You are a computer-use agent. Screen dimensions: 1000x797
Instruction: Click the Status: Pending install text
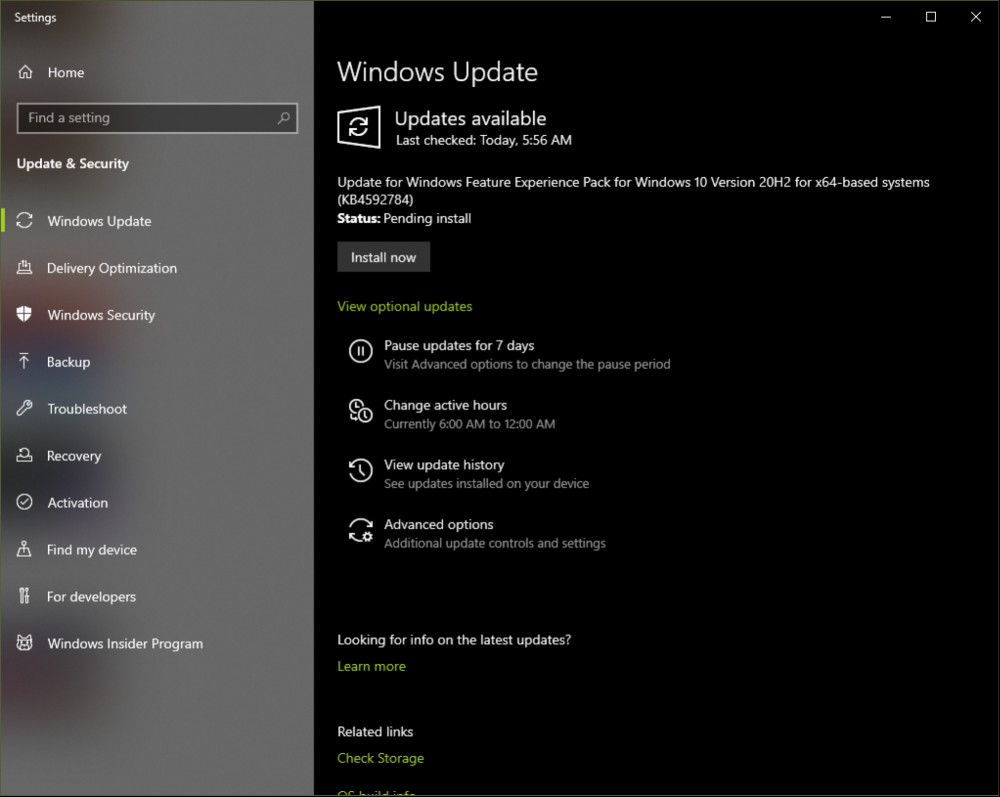pos(404,219)
